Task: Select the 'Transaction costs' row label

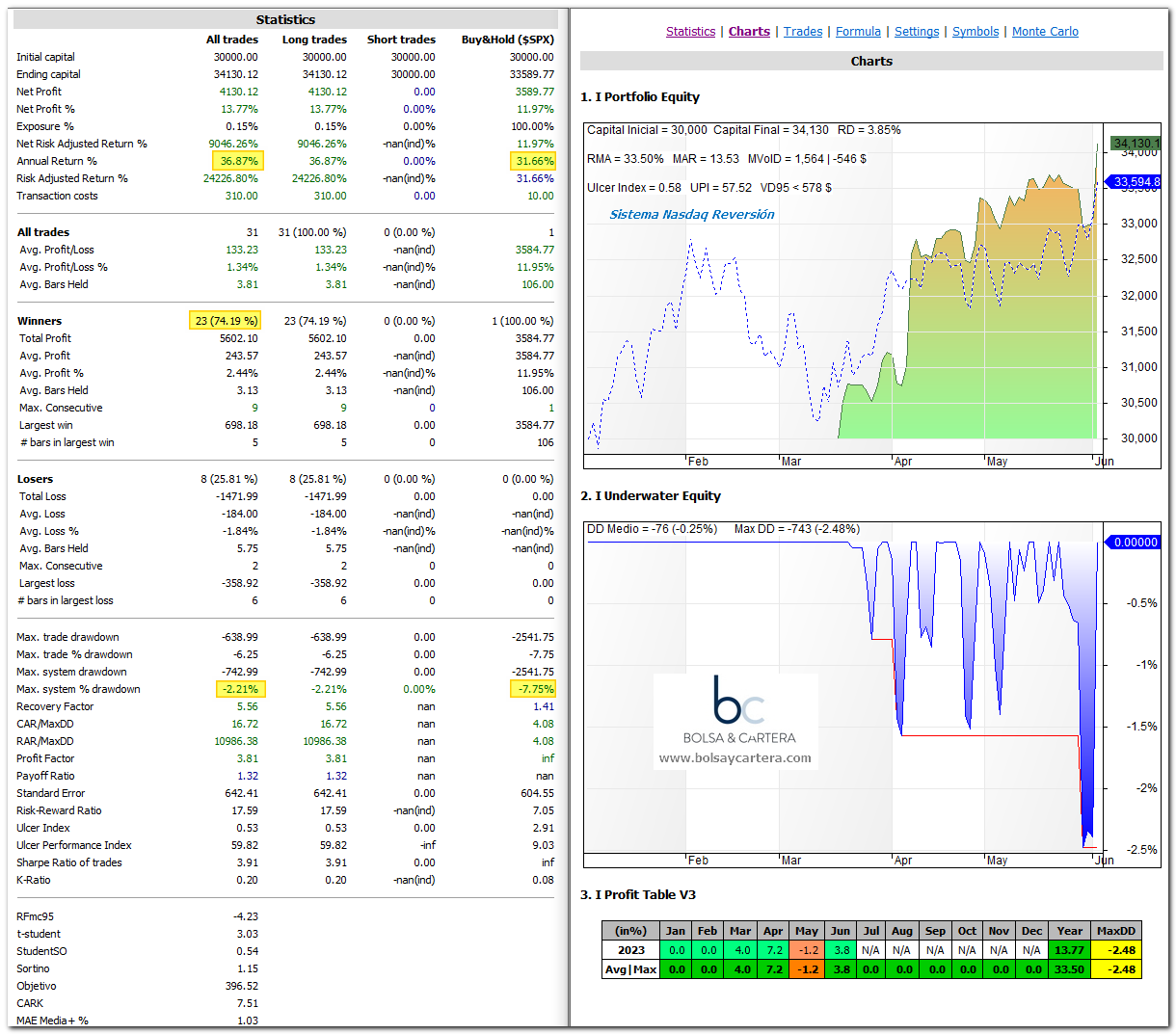Action: (57, 196)
